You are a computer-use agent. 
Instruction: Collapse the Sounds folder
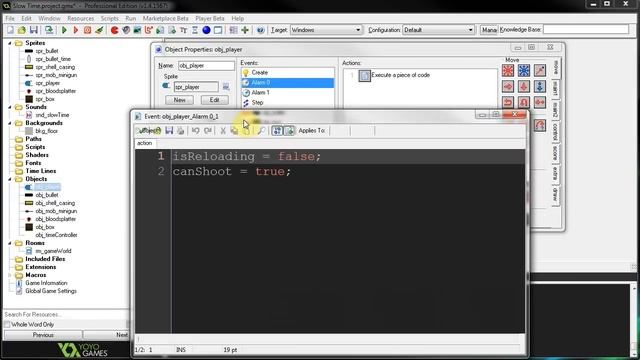point(10,107)
